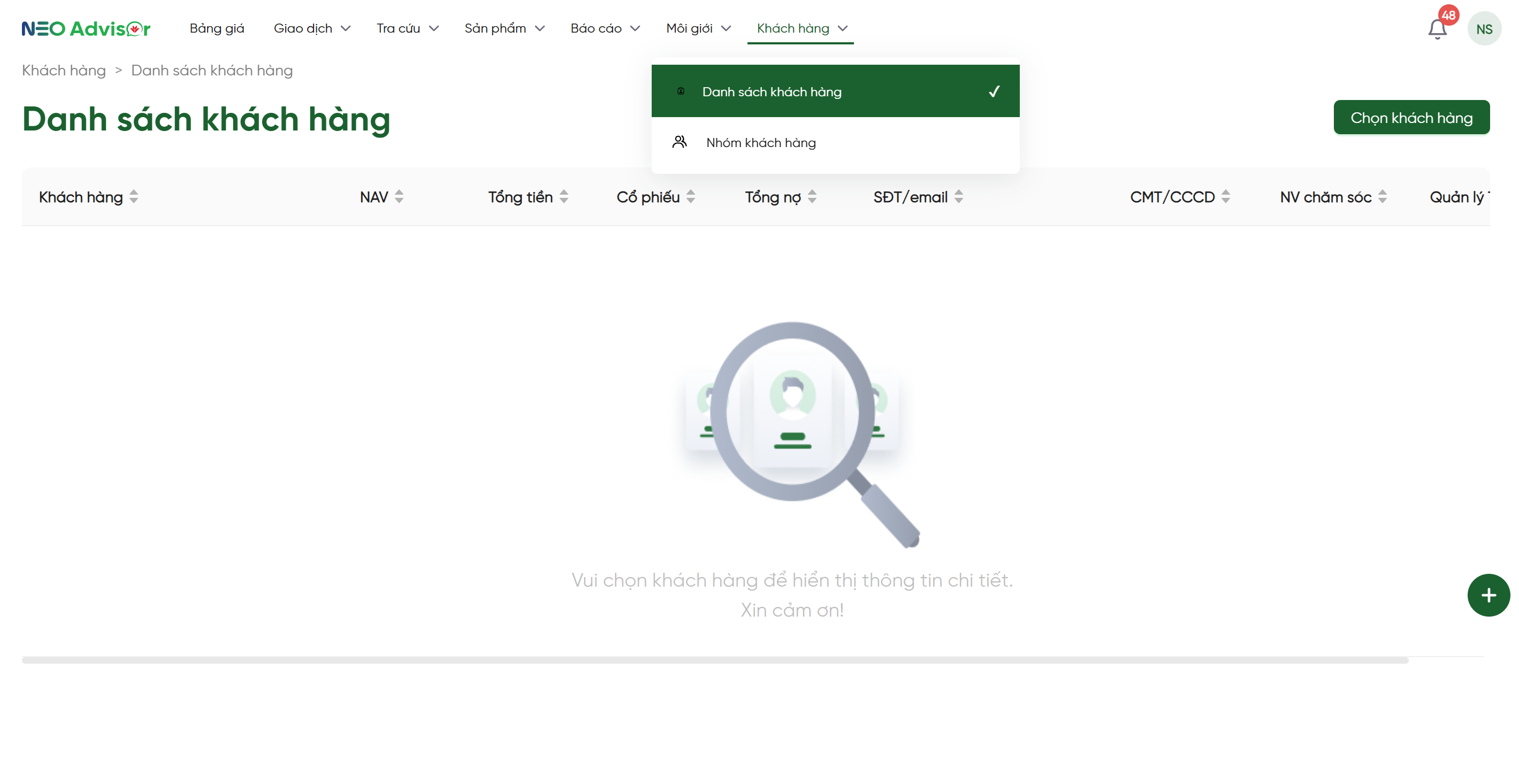Sort by CMT/CCCD column arrows
Image resolution: width=1519 pixels, height=784 pixels.
coord(1226,197)
